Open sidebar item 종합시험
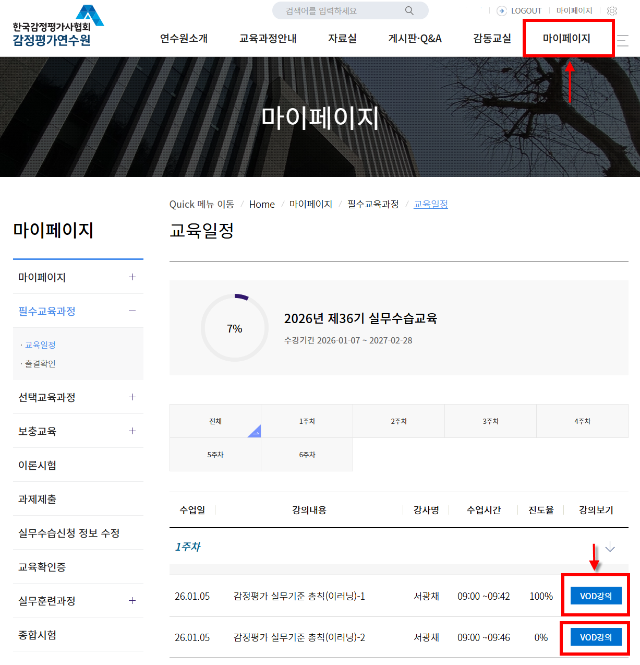 tap(37, 635)
